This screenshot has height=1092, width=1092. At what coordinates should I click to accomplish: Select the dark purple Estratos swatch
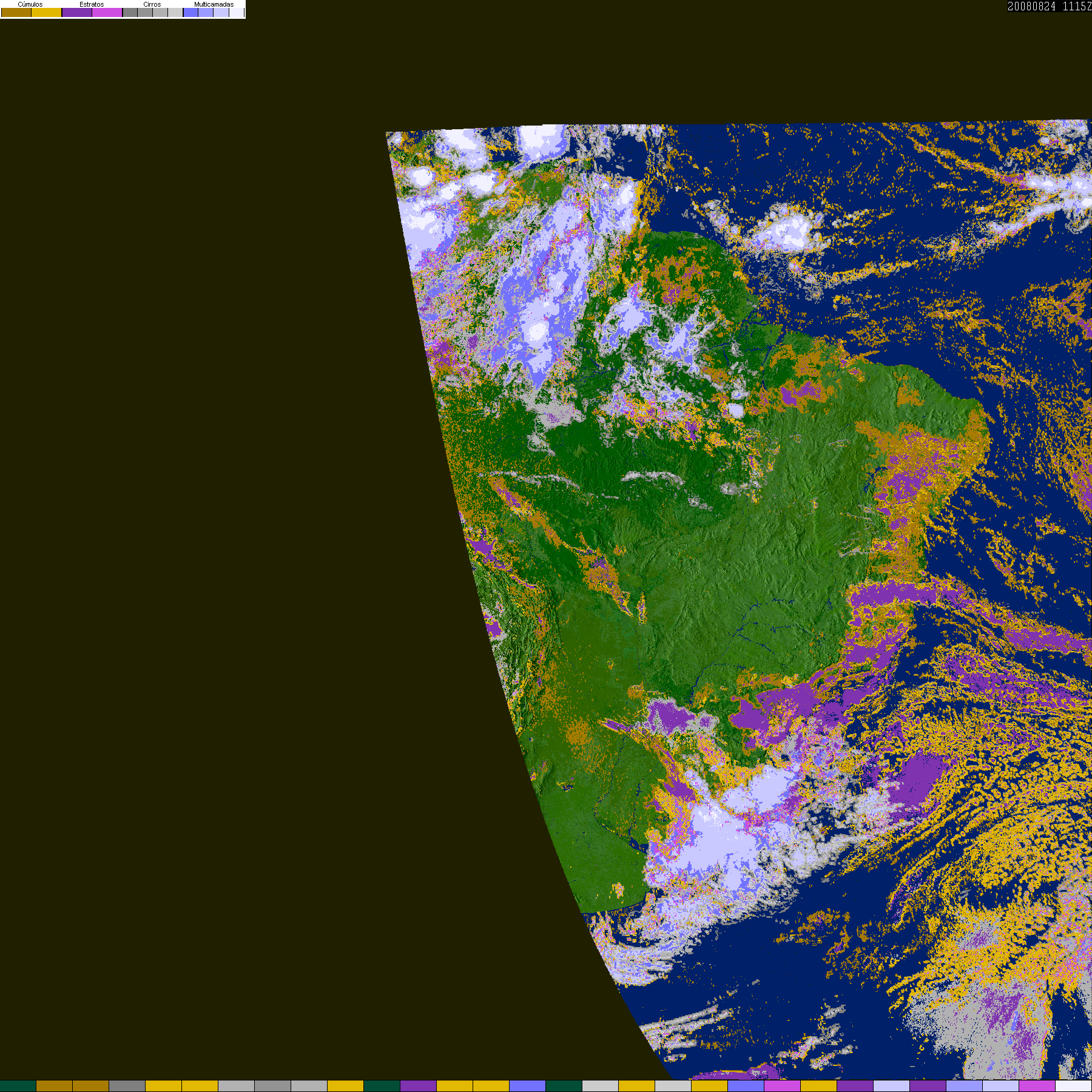coord(77,12)
